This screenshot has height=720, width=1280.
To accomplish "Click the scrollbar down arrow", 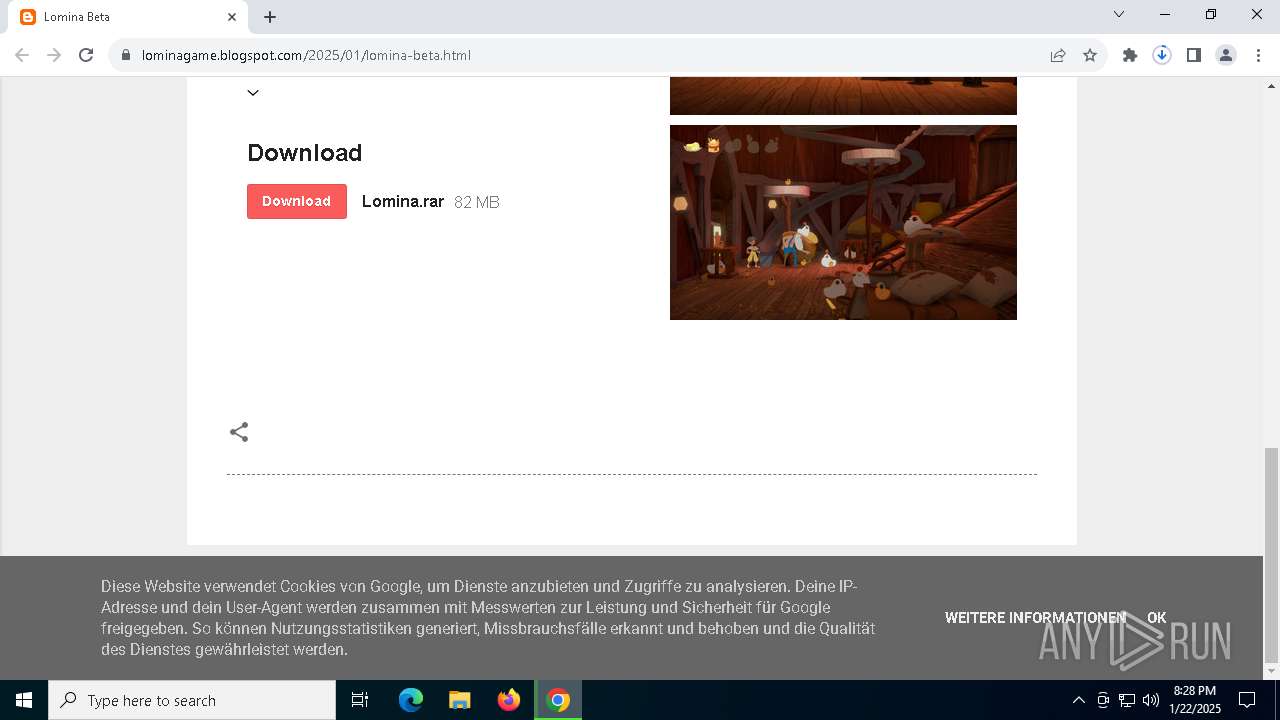I will click(x=1271, y=671).
